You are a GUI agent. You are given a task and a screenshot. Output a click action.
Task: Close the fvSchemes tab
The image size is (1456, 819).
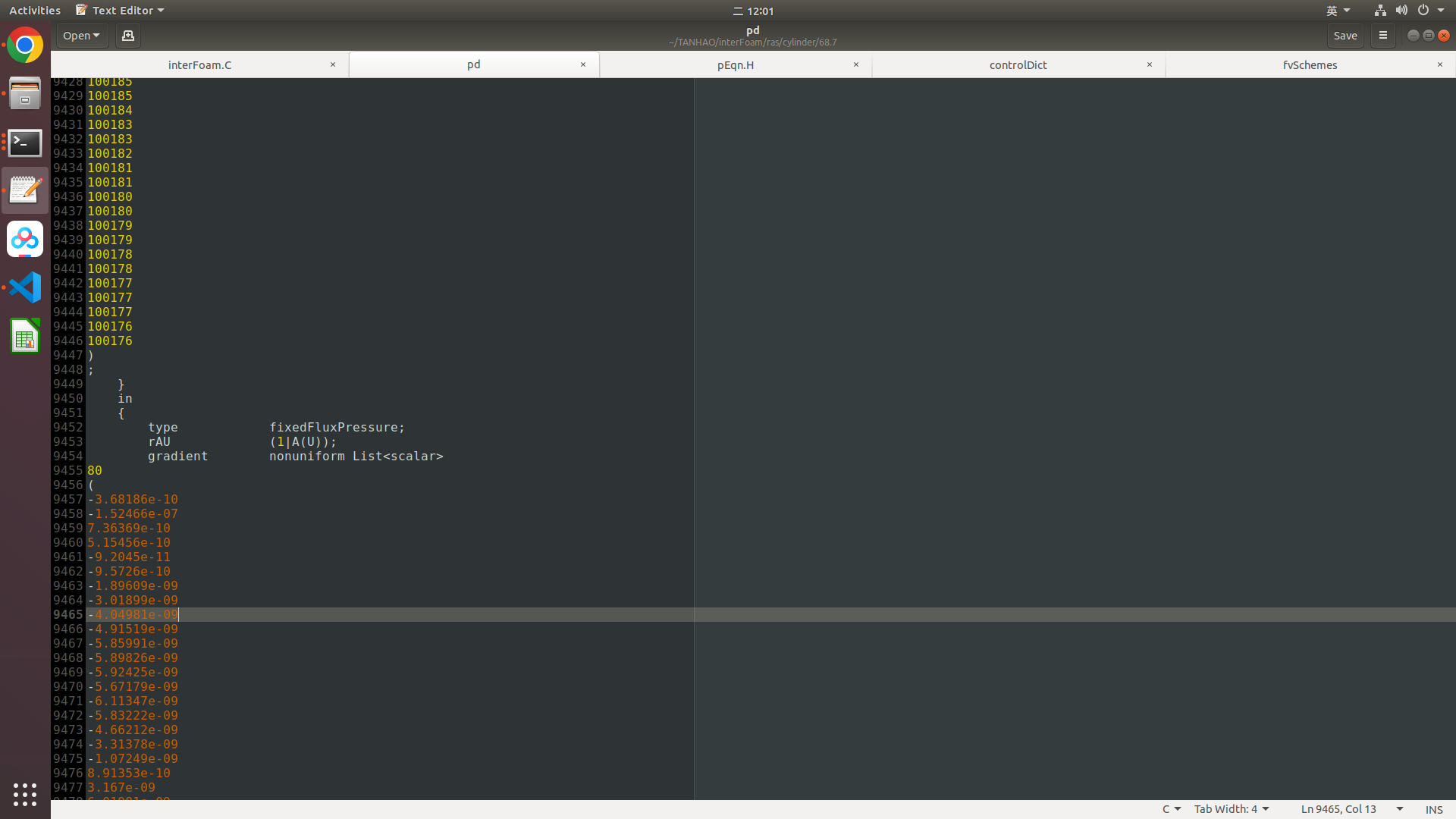click(x=1440, y=64)
